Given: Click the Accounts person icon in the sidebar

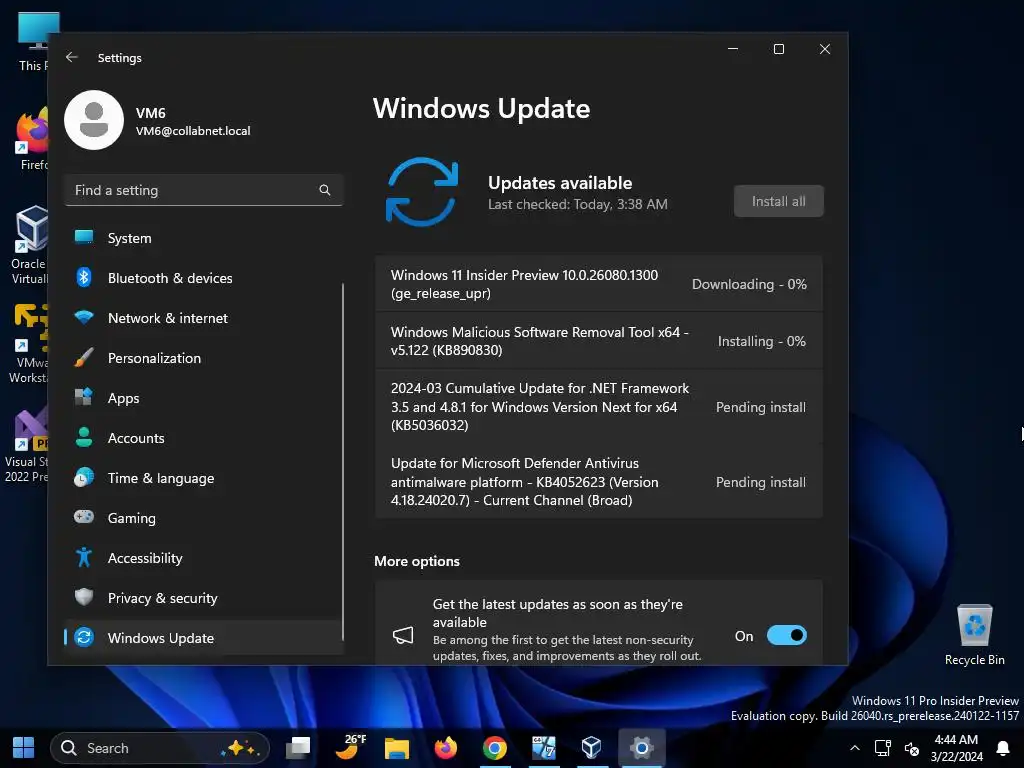Looking at the screenshot, I should pos(84,437).
